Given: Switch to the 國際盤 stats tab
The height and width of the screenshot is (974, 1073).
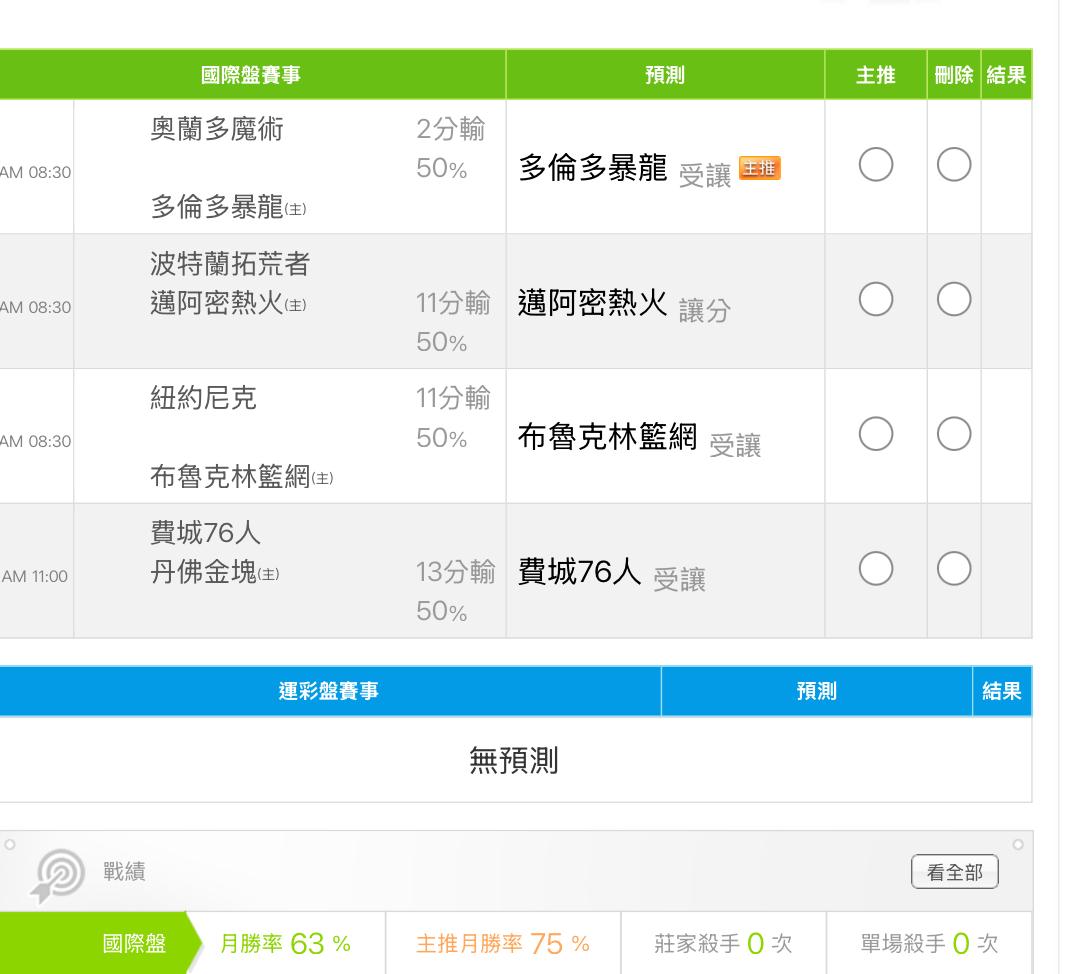Looking at the screenshot, I should coord(101,943).
